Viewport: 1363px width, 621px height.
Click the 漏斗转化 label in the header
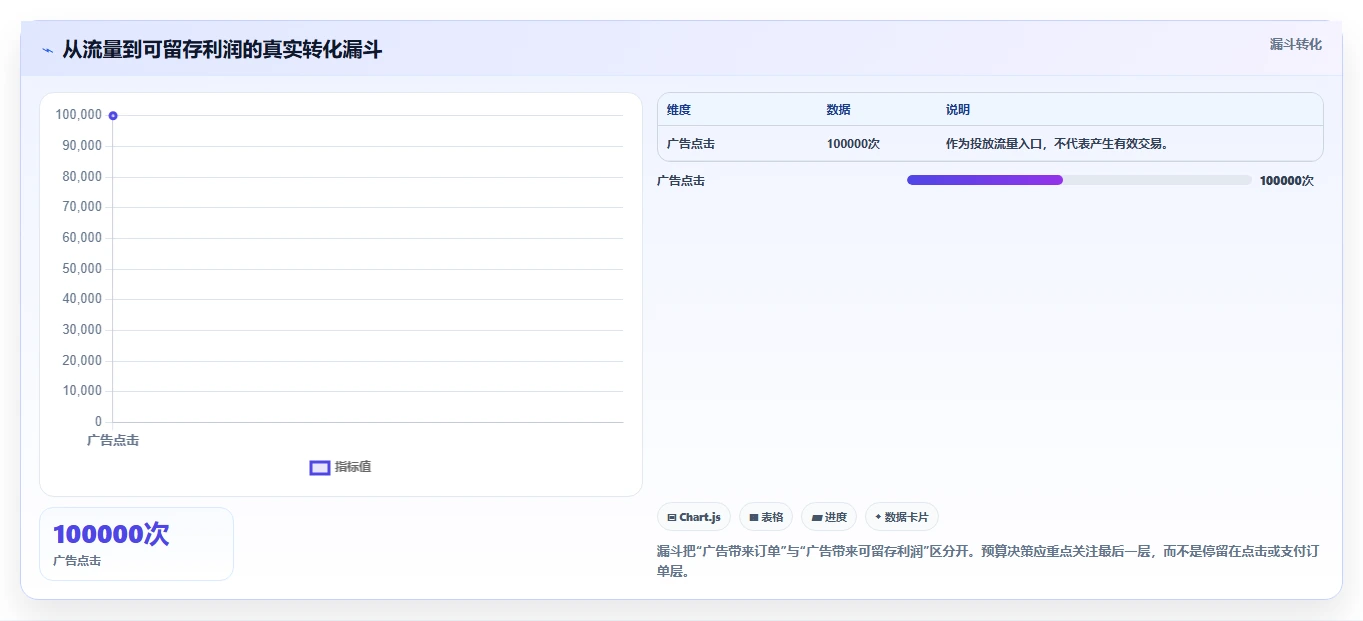[x=1295, y=44]
